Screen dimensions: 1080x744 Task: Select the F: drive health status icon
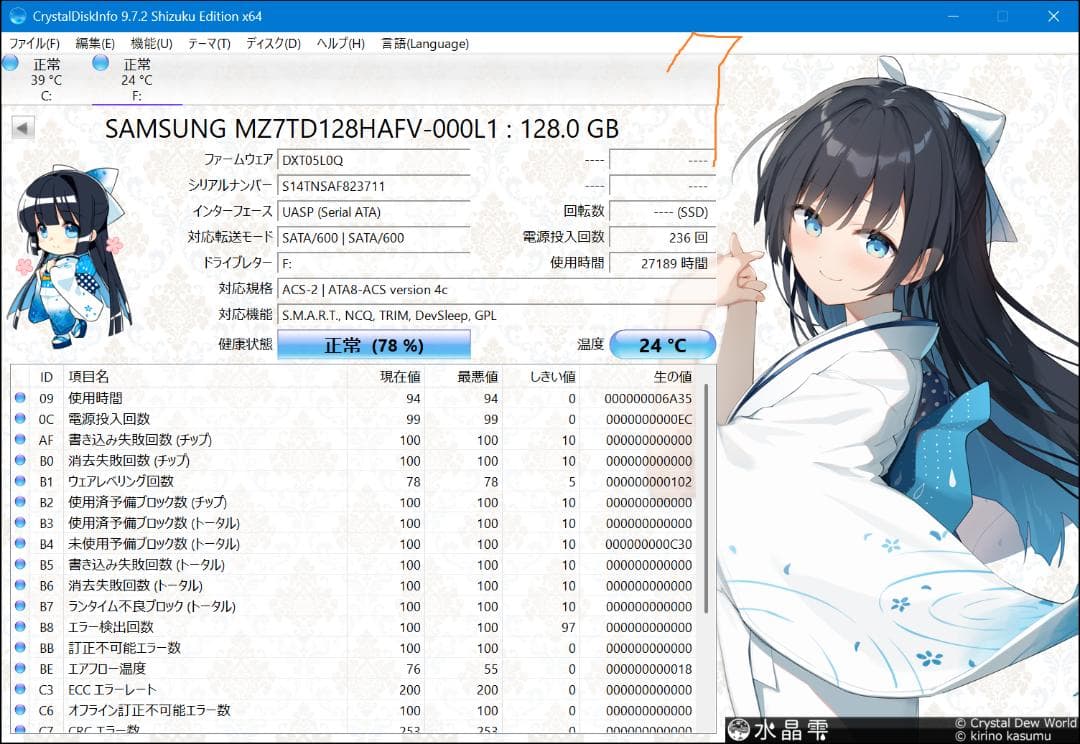pos(99,62)
